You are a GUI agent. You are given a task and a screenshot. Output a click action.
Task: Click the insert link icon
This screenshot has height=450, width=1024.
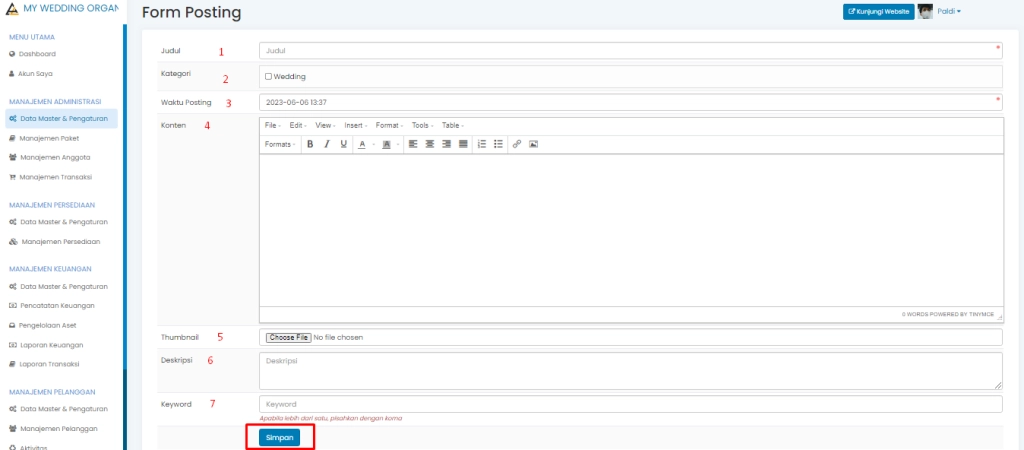(517, 144)
